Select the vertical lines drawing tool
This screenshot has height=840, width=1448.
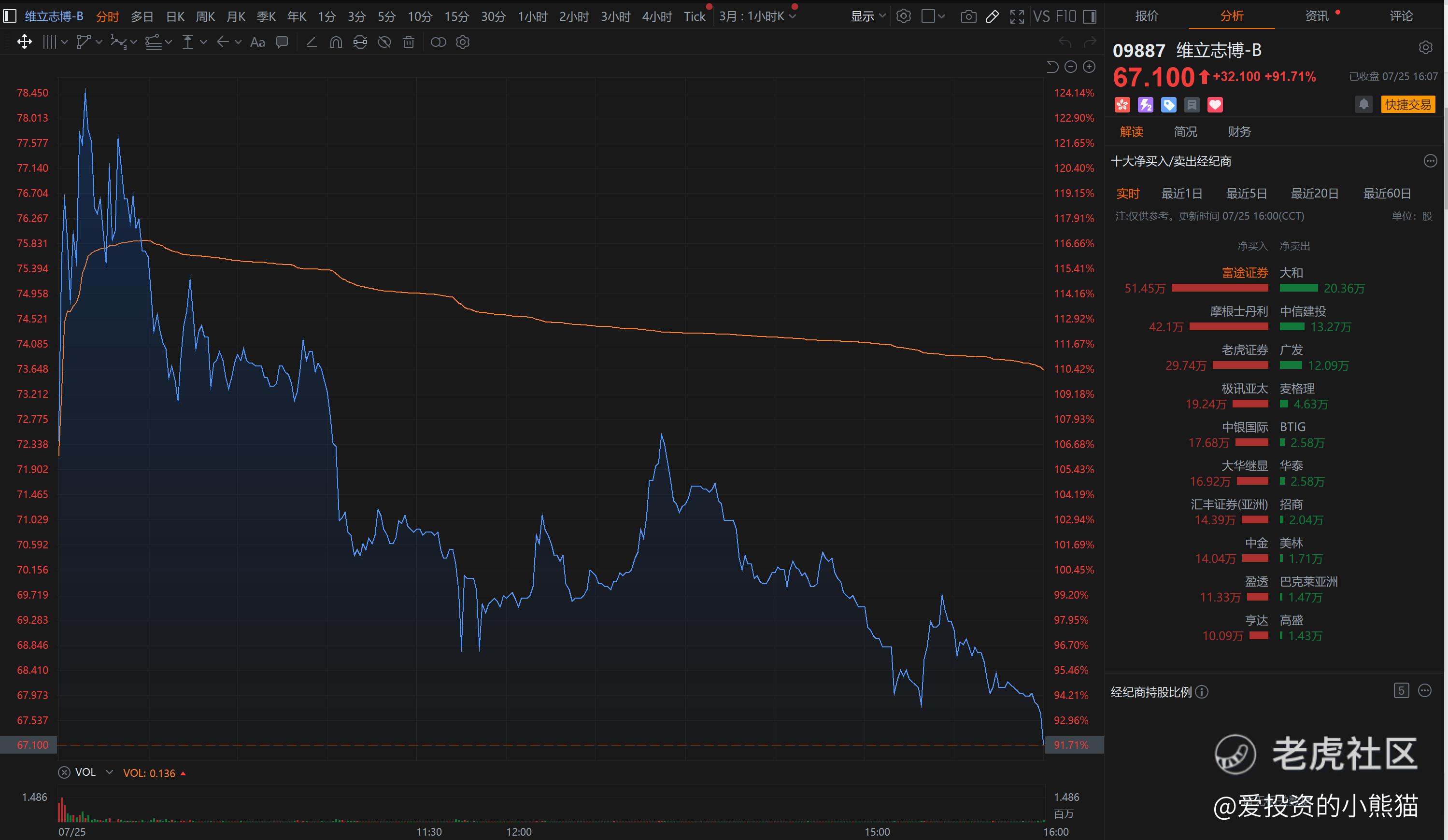tap(50, 42)
